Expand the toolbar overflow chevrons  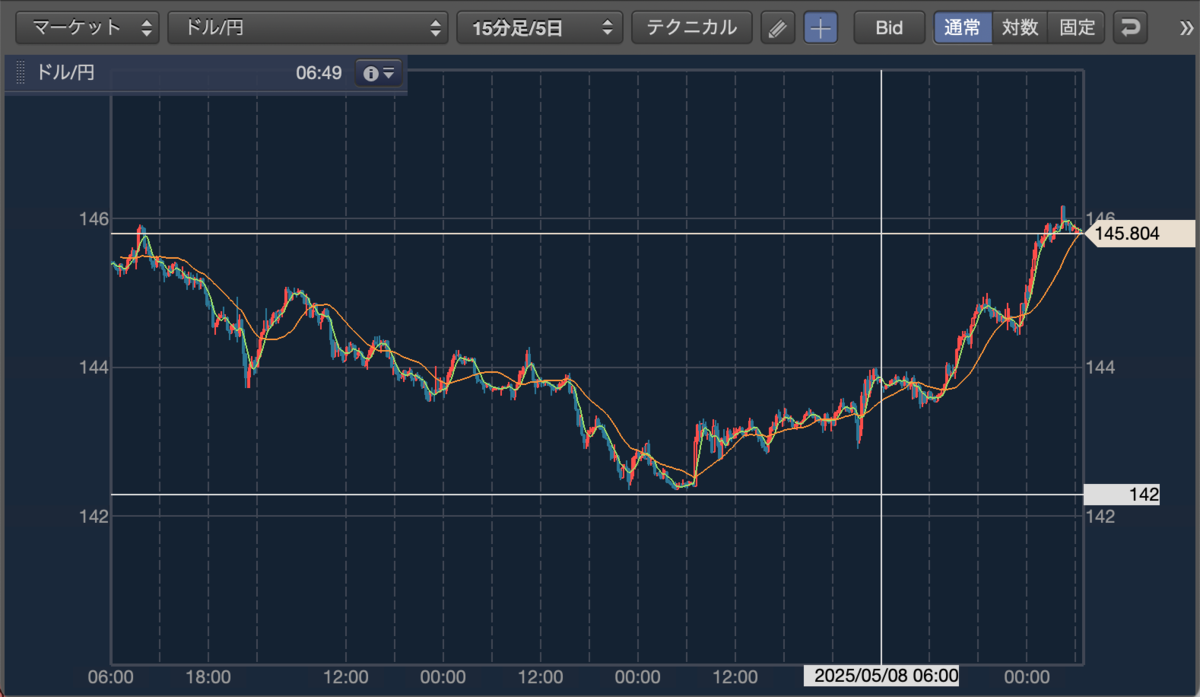1186,28
